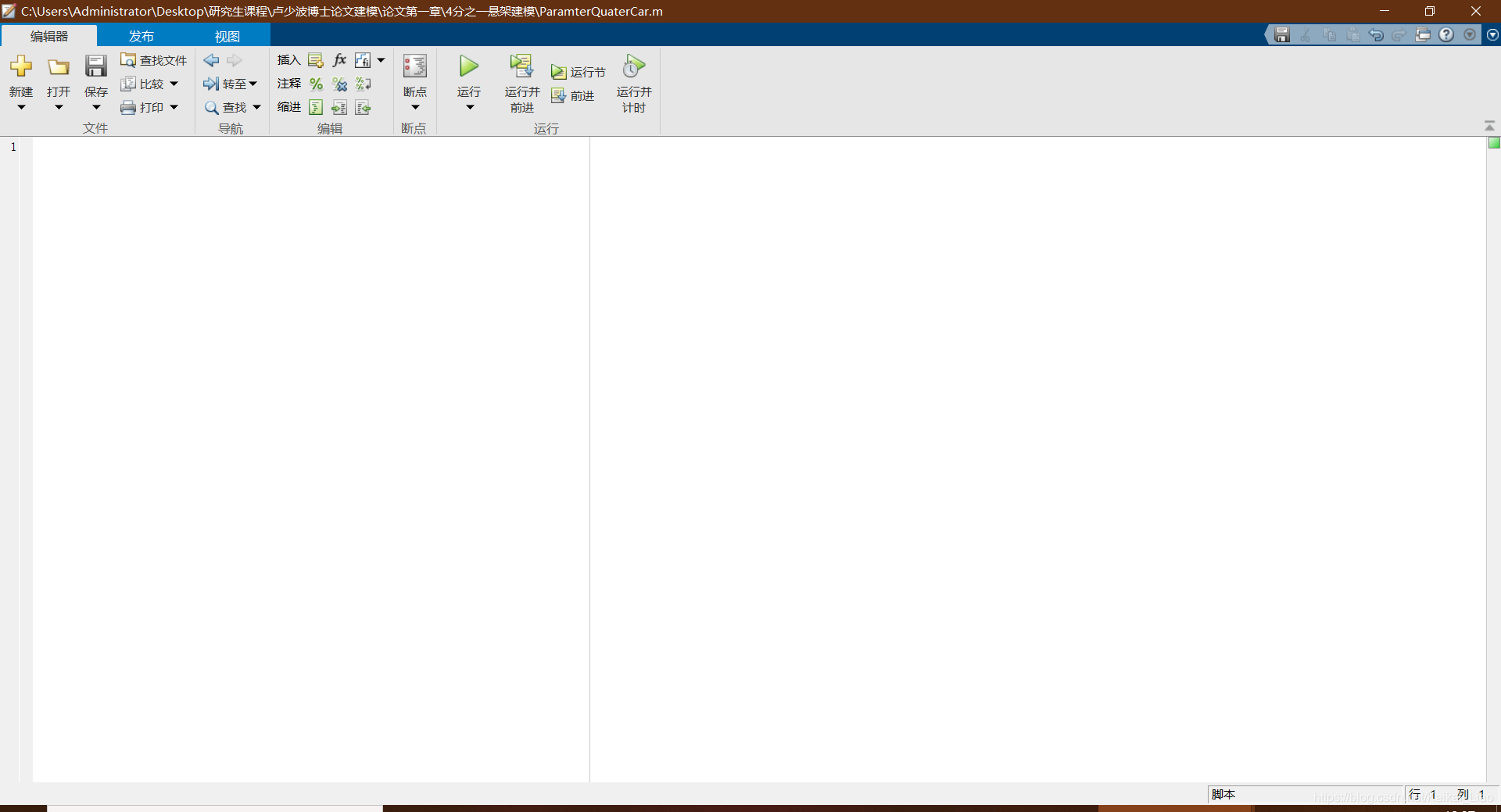This screenshot has width=1501, height=812.
Task: Click the quick access Paste icon
Action: 1352,34
